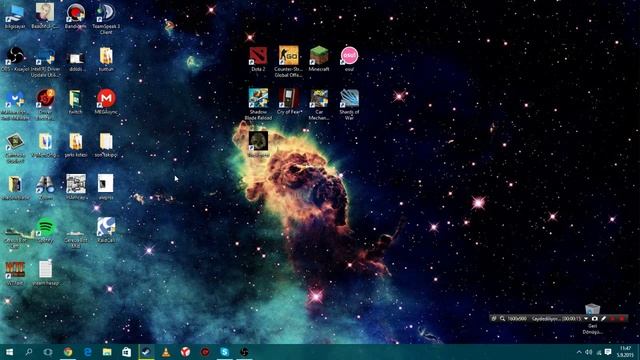Click the pencil draw icon in recorder bar
The height and width of the screenshot is (360, 640).
[604, 318]
